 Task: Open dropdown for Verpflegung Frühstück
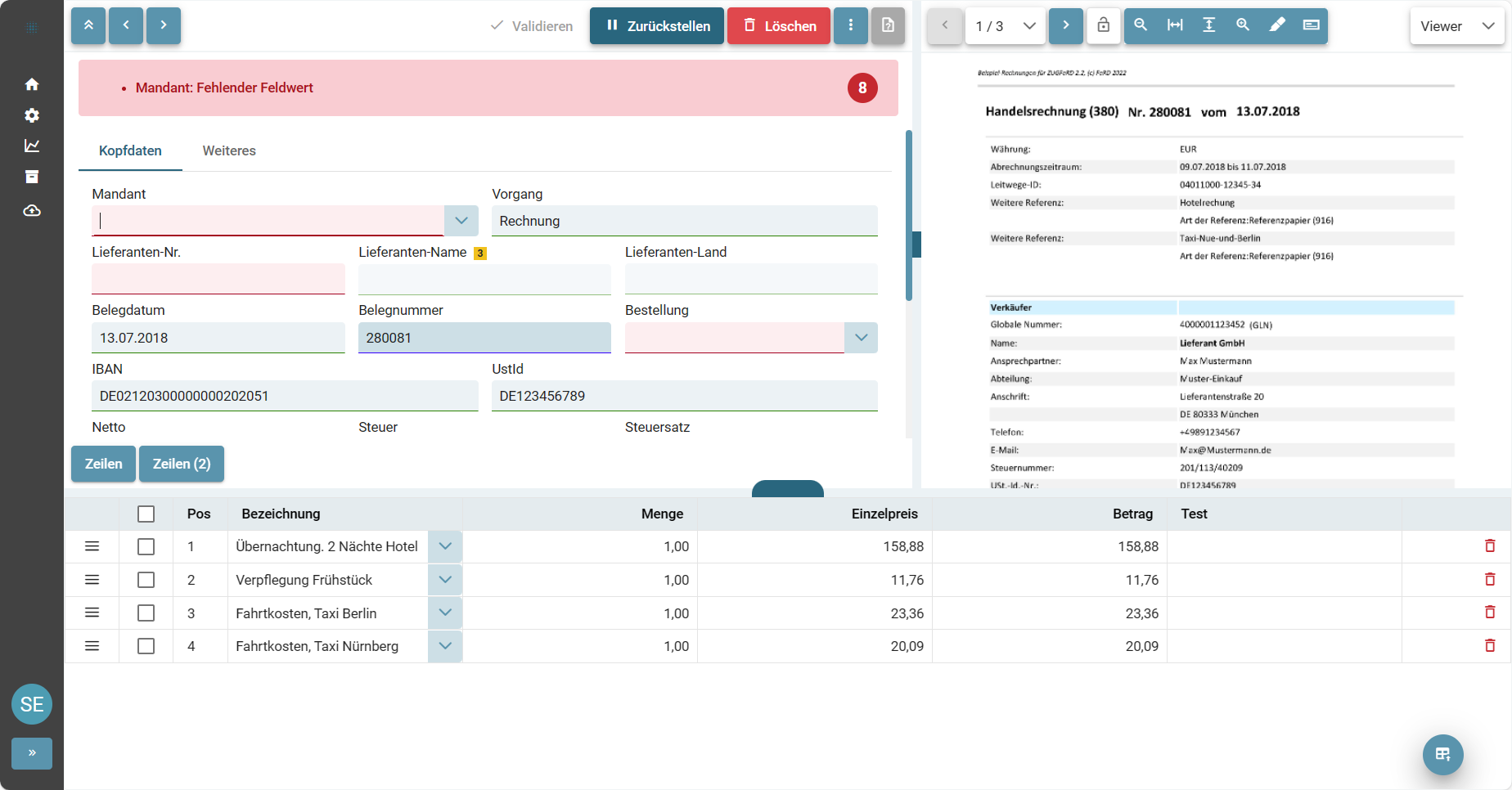click(445, 580)
